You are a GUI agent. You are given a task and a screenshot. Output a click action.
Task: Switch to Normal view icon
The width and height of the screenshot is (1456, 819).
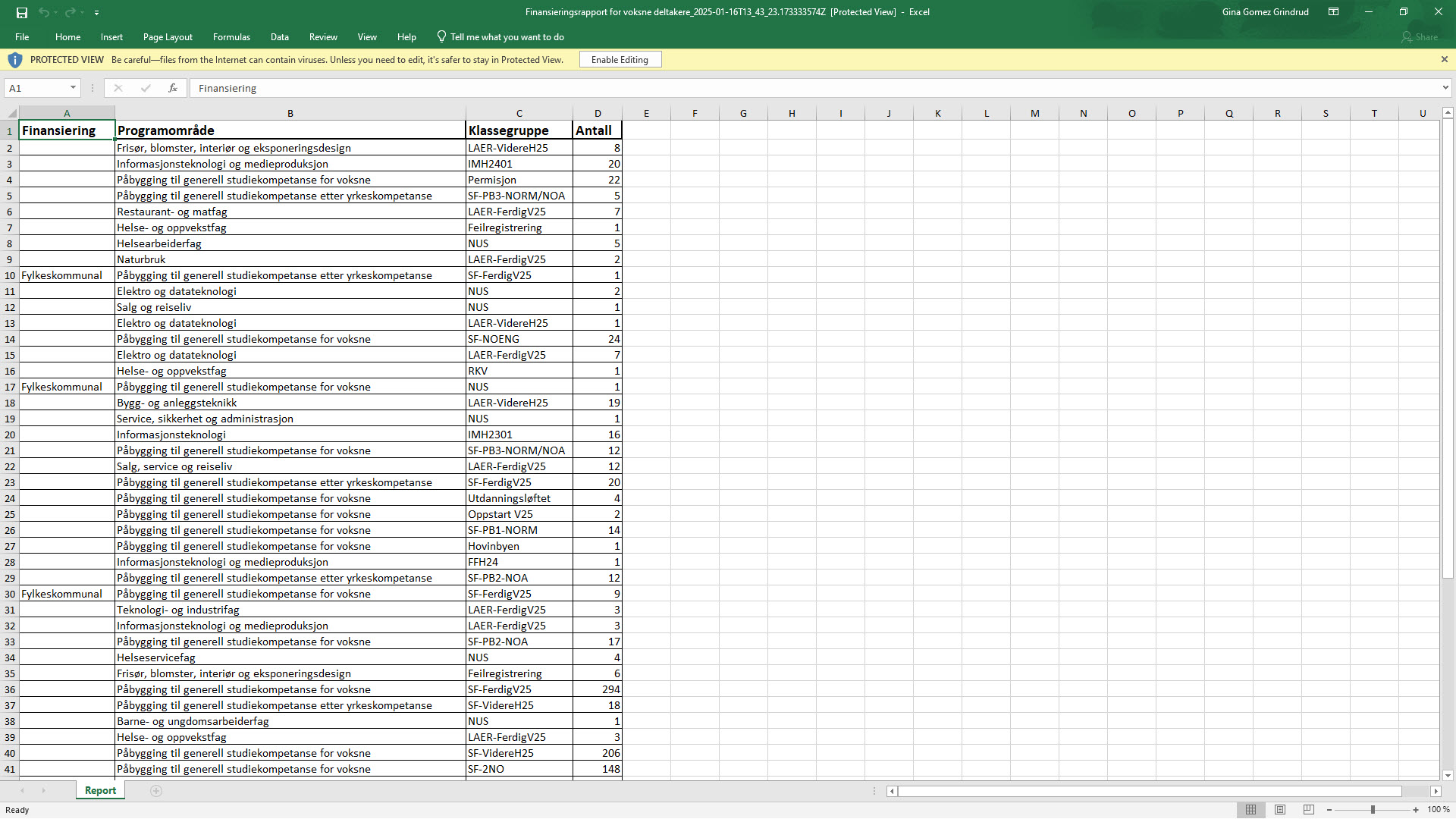1251,810
